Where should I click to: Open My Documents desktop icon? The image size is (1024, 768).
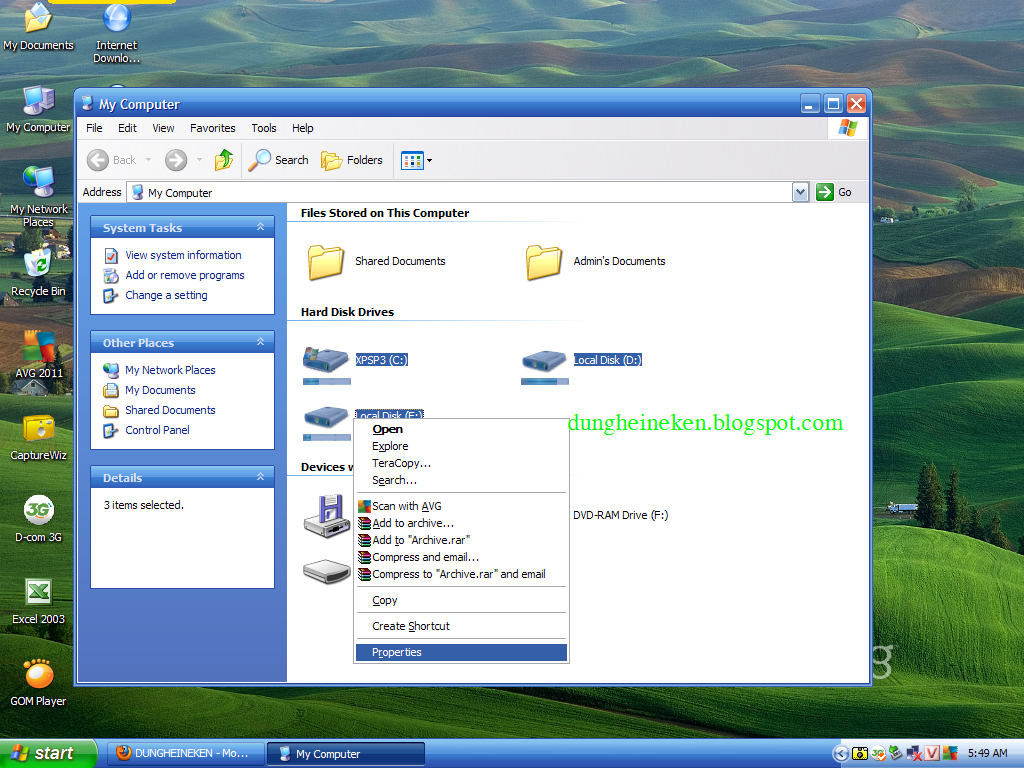tap(38, 26)
